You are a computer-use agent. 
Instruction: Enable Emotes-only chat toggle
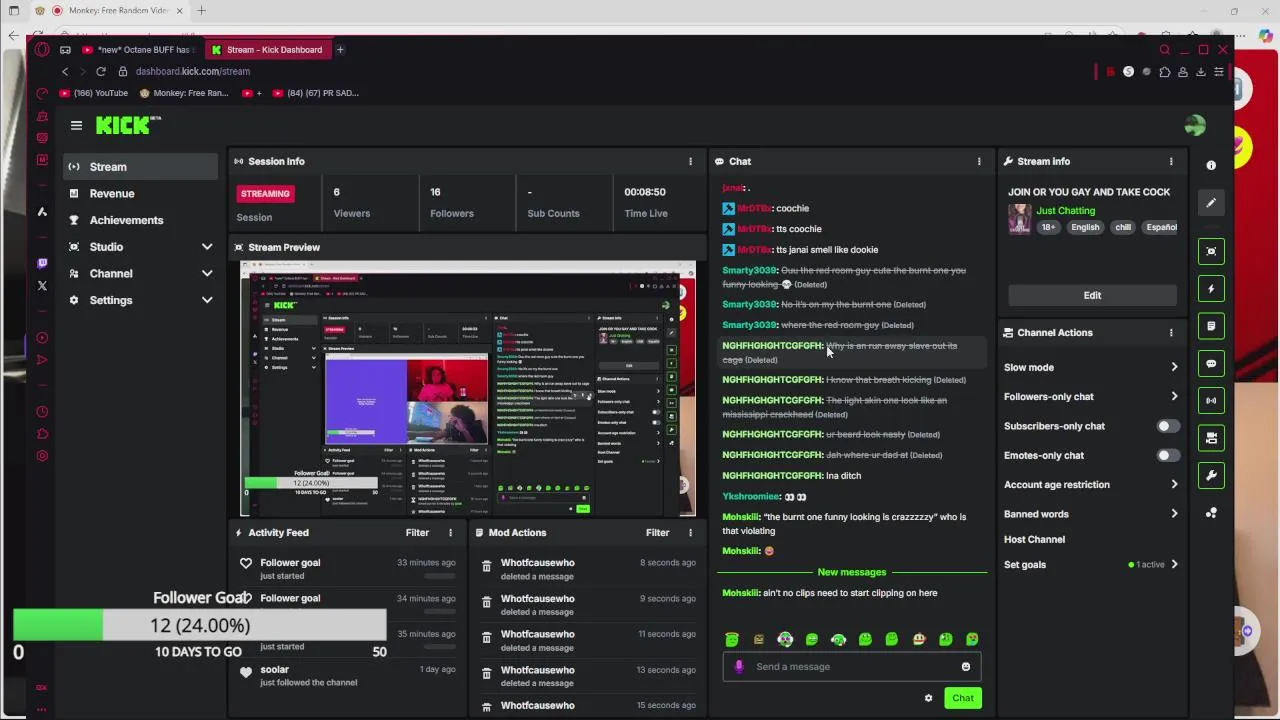click(x=1168, y=455)
